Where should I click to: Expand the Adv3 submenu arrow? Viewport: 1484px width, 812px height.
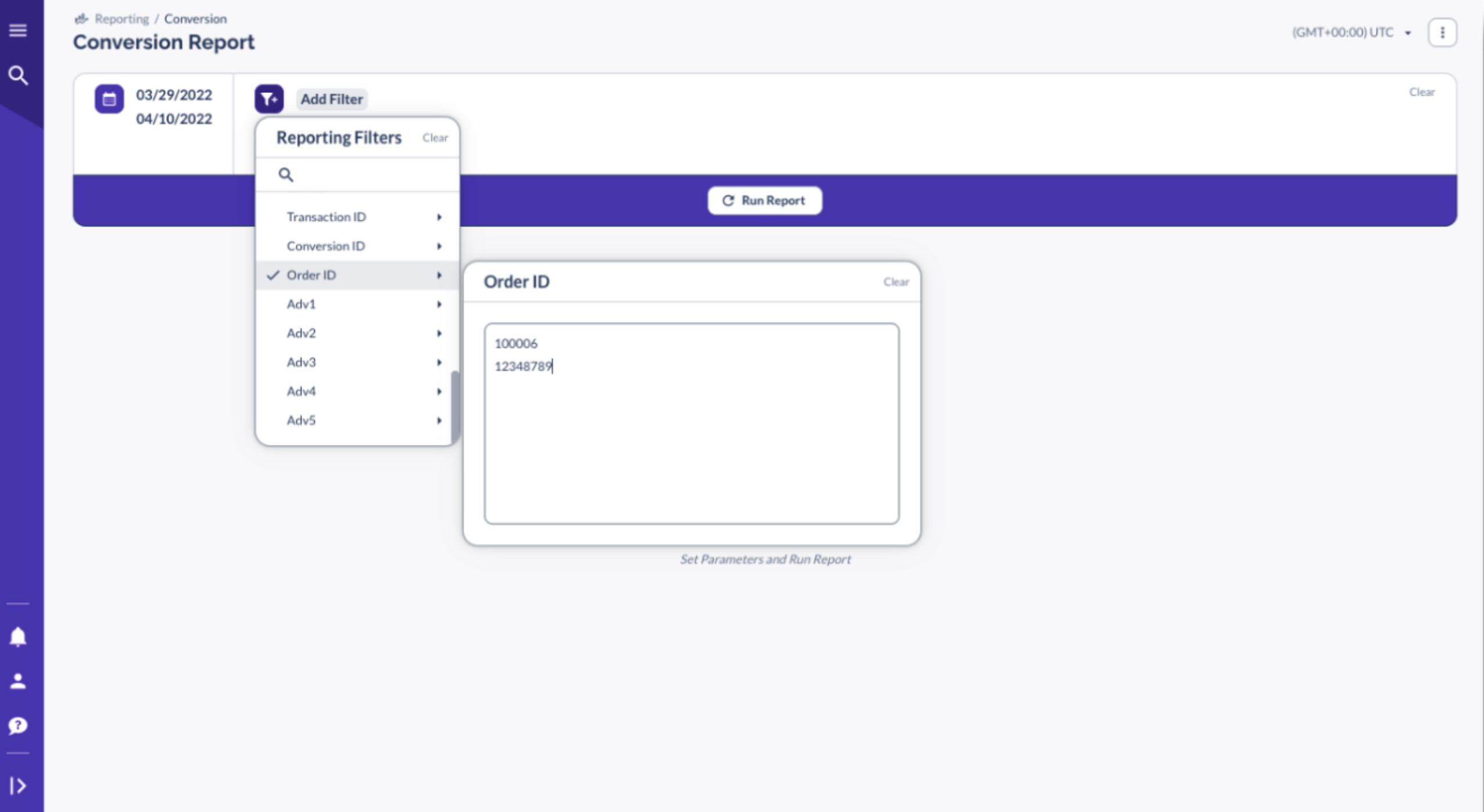tap(439, 362)
